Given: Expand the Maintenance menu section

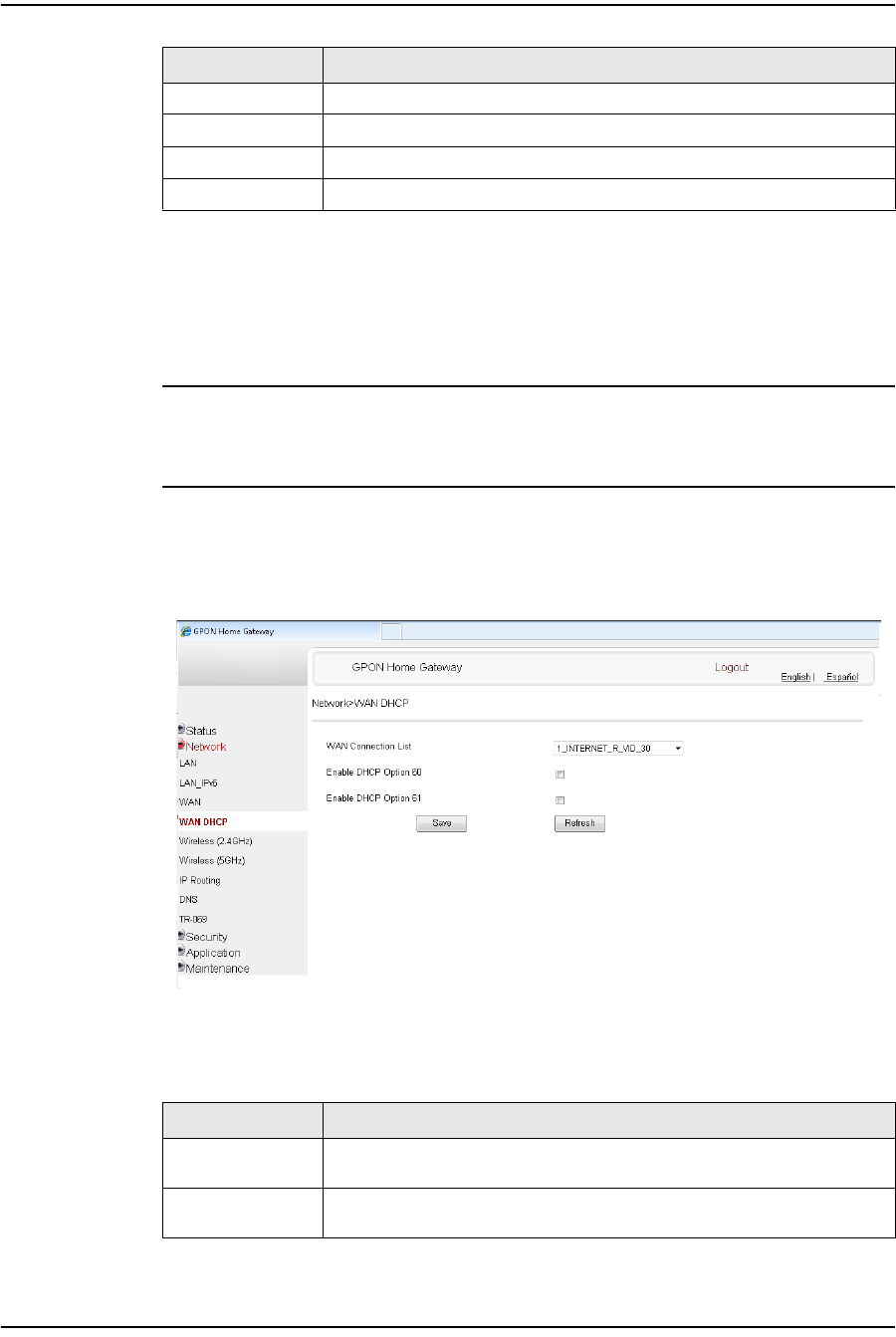Looking at the screenshot, I should point(217,969).
